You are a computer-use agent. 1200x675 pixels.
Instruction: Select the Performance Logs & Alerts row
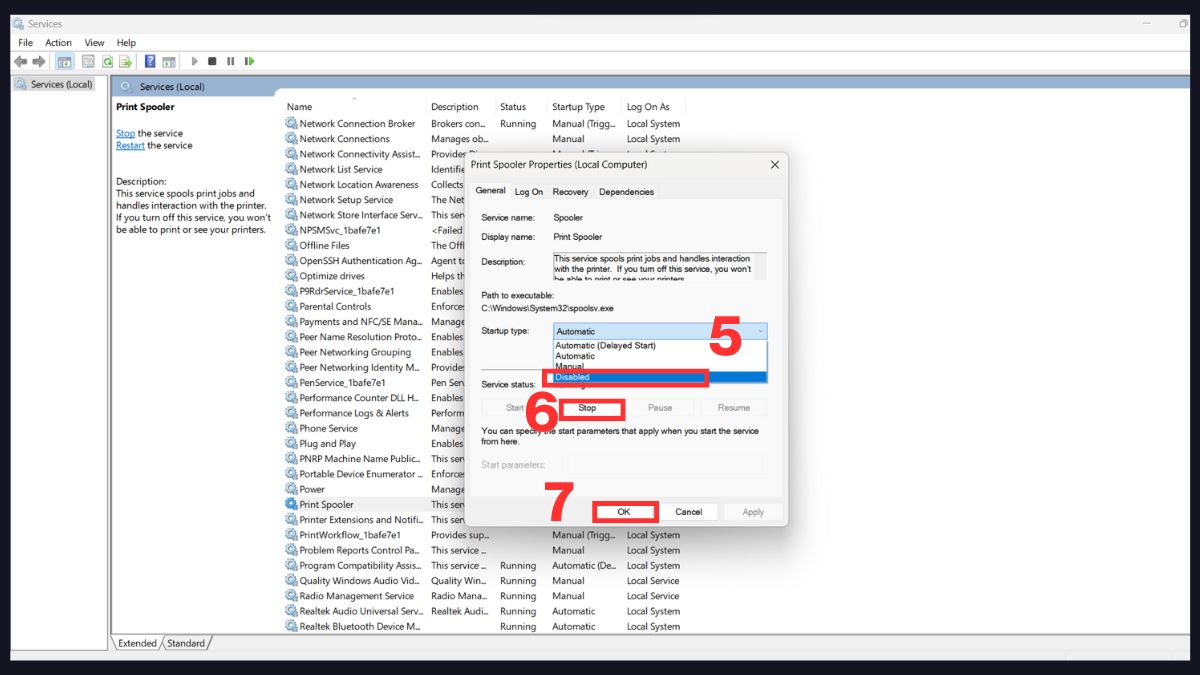pyautogui.click(x=375, y=413)
